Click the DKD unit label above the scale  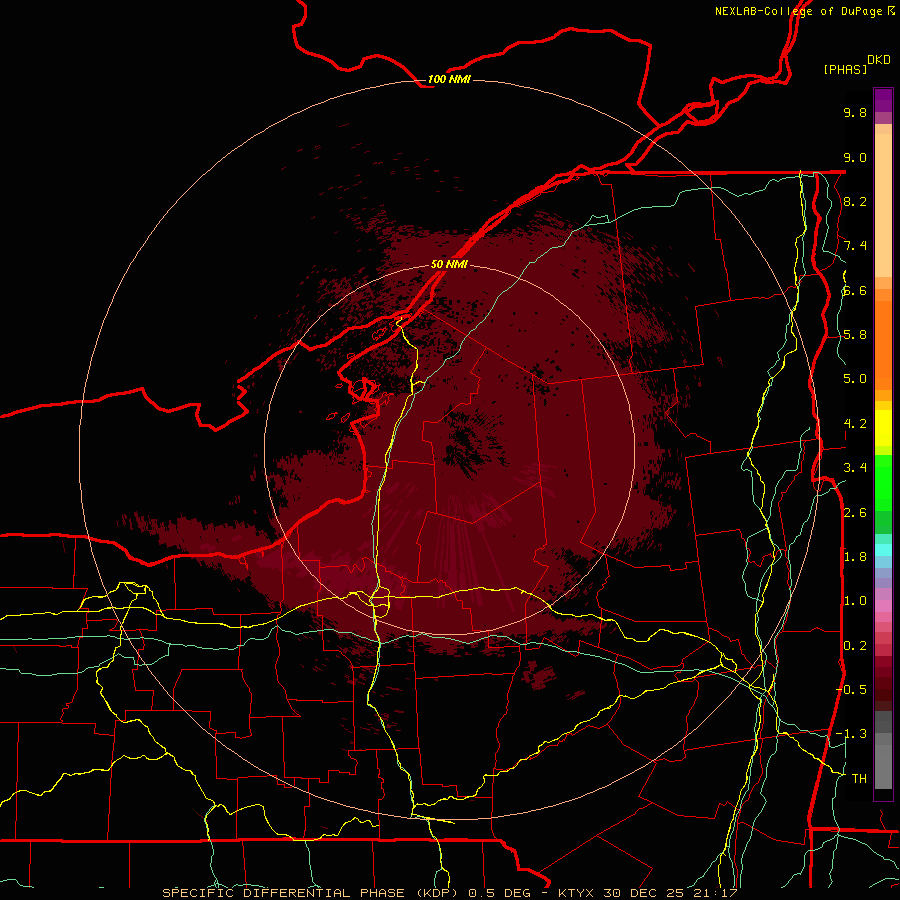[x=878, y=59]
